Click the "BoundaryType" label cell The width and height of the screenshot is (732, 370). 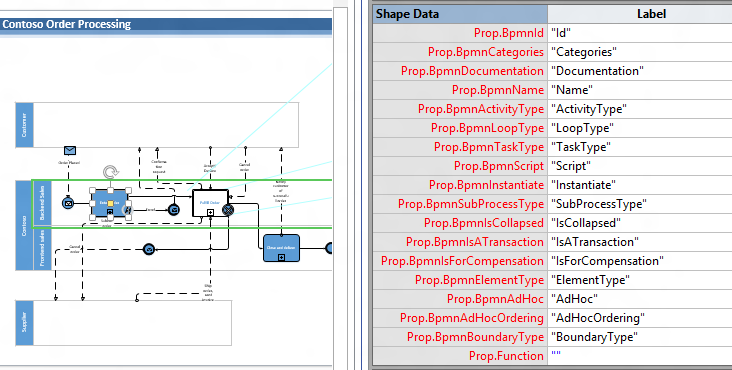coord(640,337)
